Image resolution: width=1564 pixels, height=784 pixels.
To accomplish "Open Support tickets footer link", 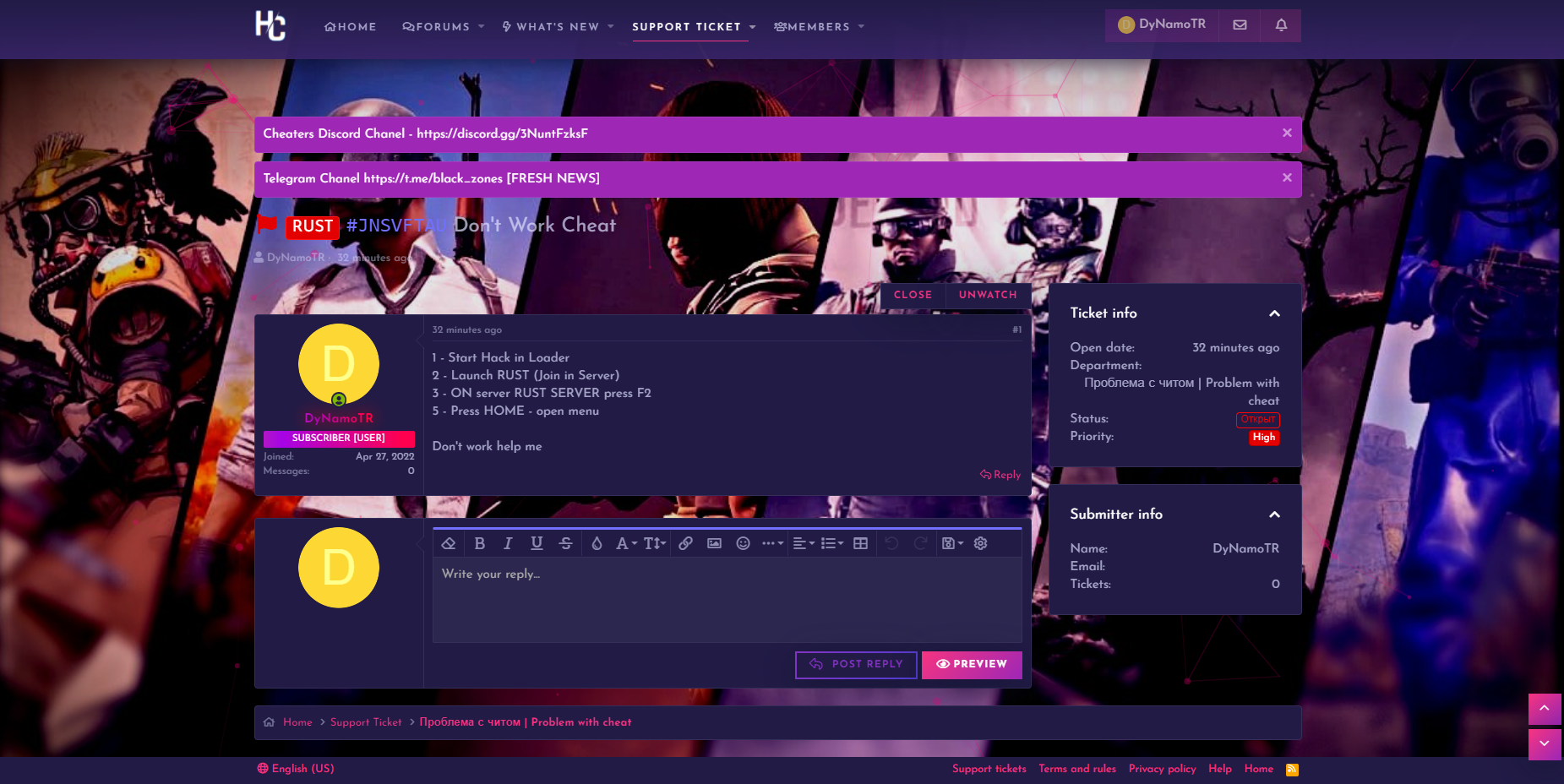I will click(x=989, y=769).
